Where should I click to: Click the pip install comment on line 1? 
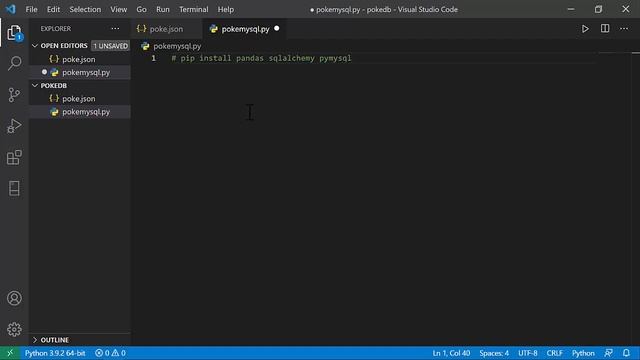click(261, 58)
